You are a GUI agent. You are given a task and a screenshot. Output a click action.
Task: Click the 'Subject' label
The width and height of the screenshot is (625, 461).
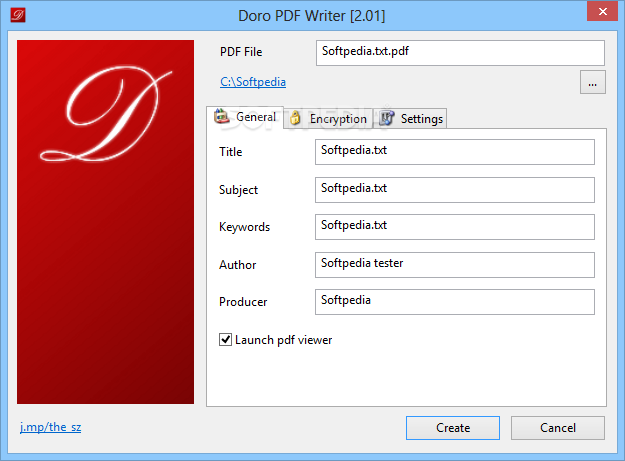point(238,190)
